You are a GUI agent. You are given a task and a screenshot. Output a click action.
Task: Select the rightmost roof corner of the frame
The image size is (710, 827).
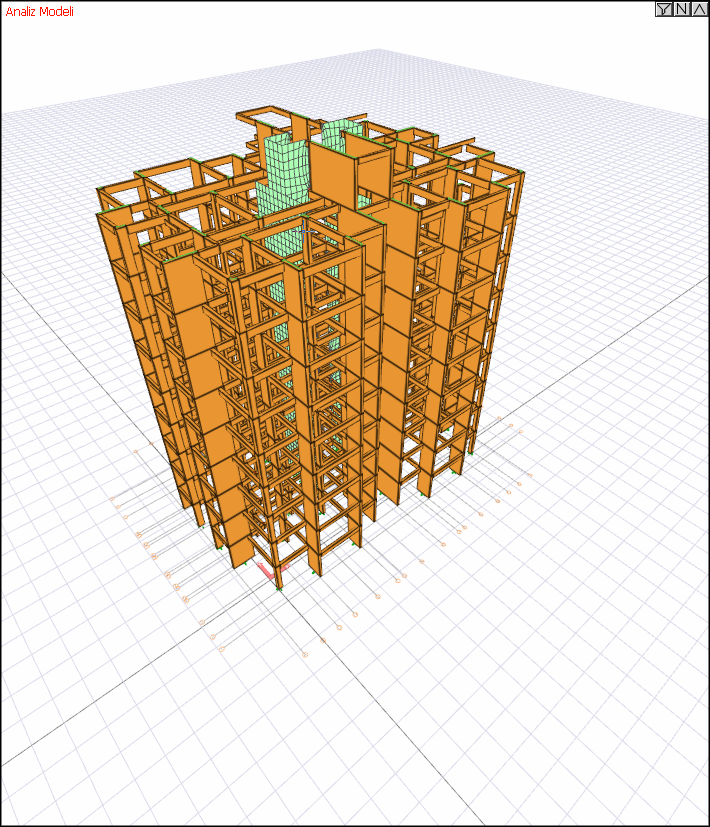[522, 172]
